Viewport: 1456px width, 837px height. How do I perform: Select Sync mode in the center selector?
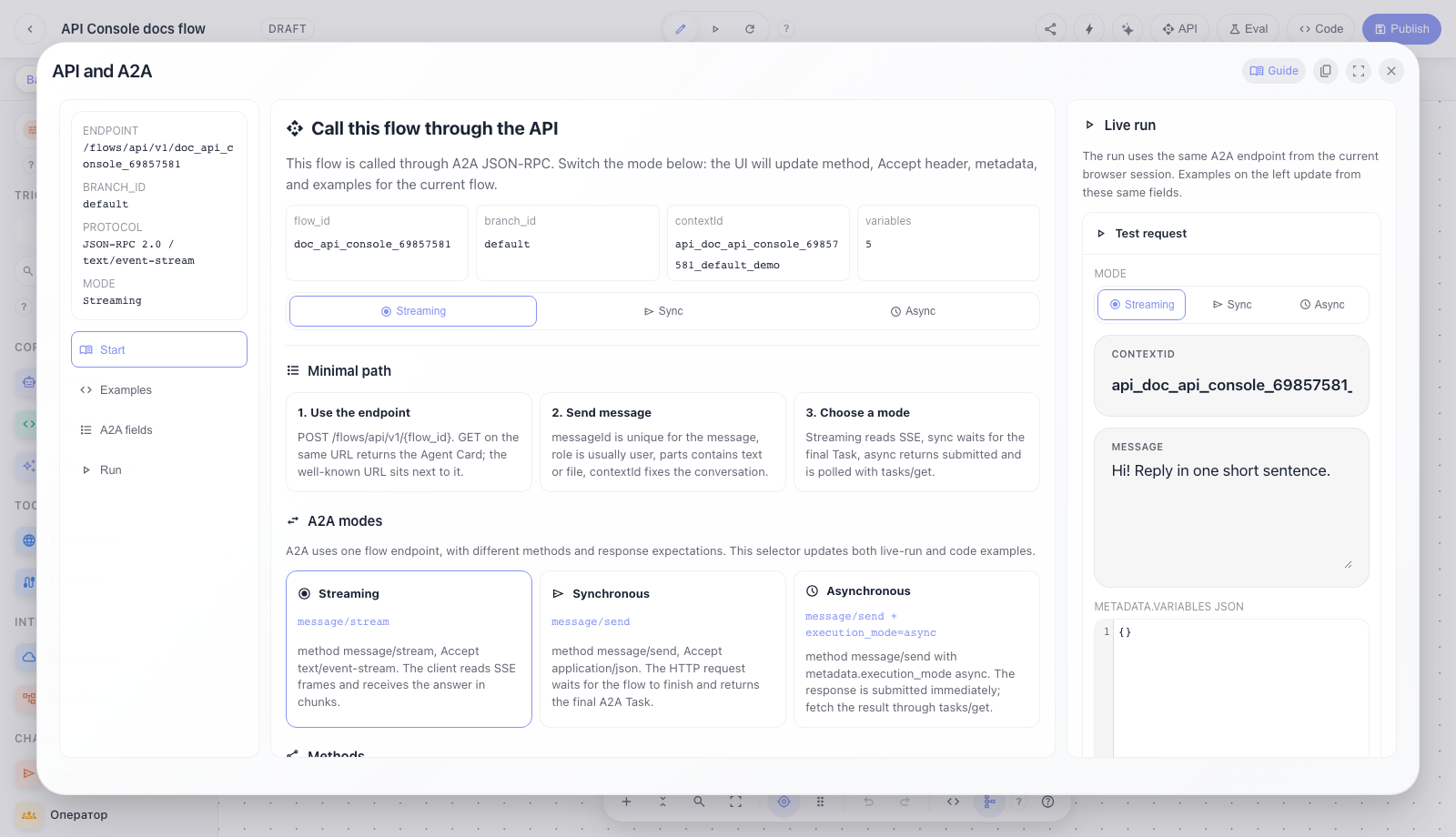[x=663, y=311]
